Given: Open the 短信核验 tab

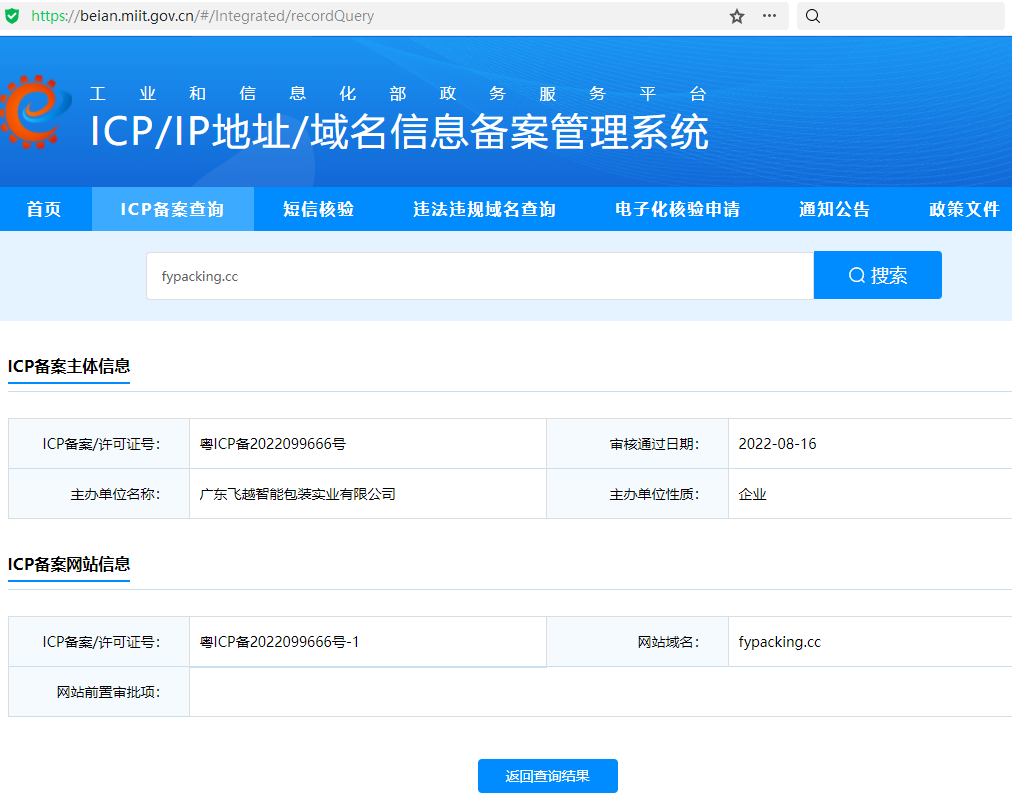Looking at the screenshot, I should point(318,209).
